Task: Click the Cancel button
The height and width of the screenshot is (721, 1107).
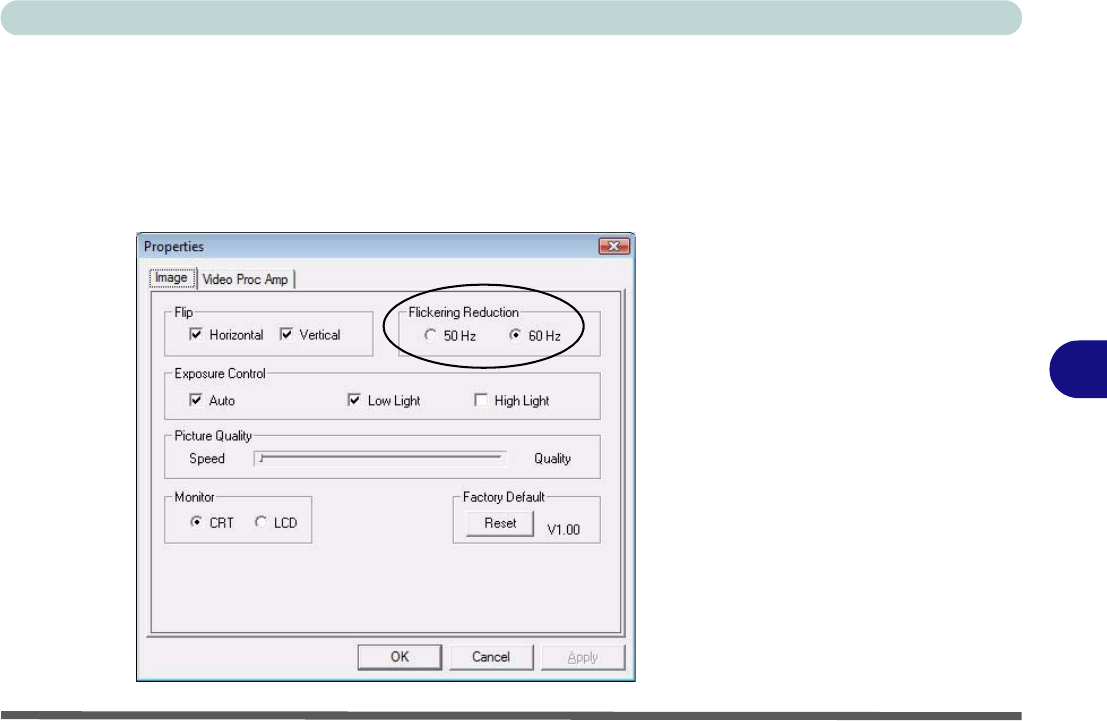Action: click(x=491, y=657)
